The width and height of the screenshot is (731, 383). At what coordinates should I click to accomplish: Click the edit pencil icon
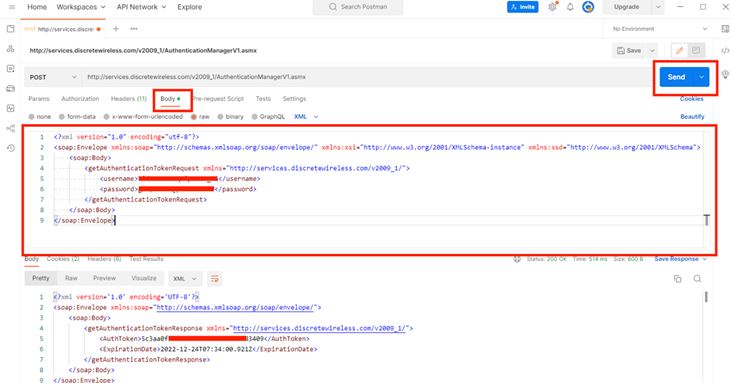[x=679, y=50]
